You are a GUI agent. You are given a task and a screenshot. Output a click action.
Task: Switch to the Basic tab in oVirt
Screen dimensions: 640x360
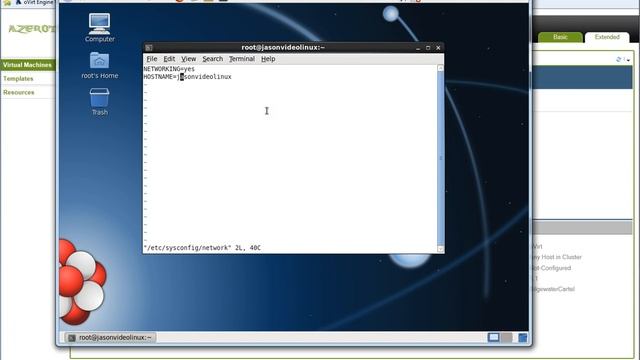560,37
